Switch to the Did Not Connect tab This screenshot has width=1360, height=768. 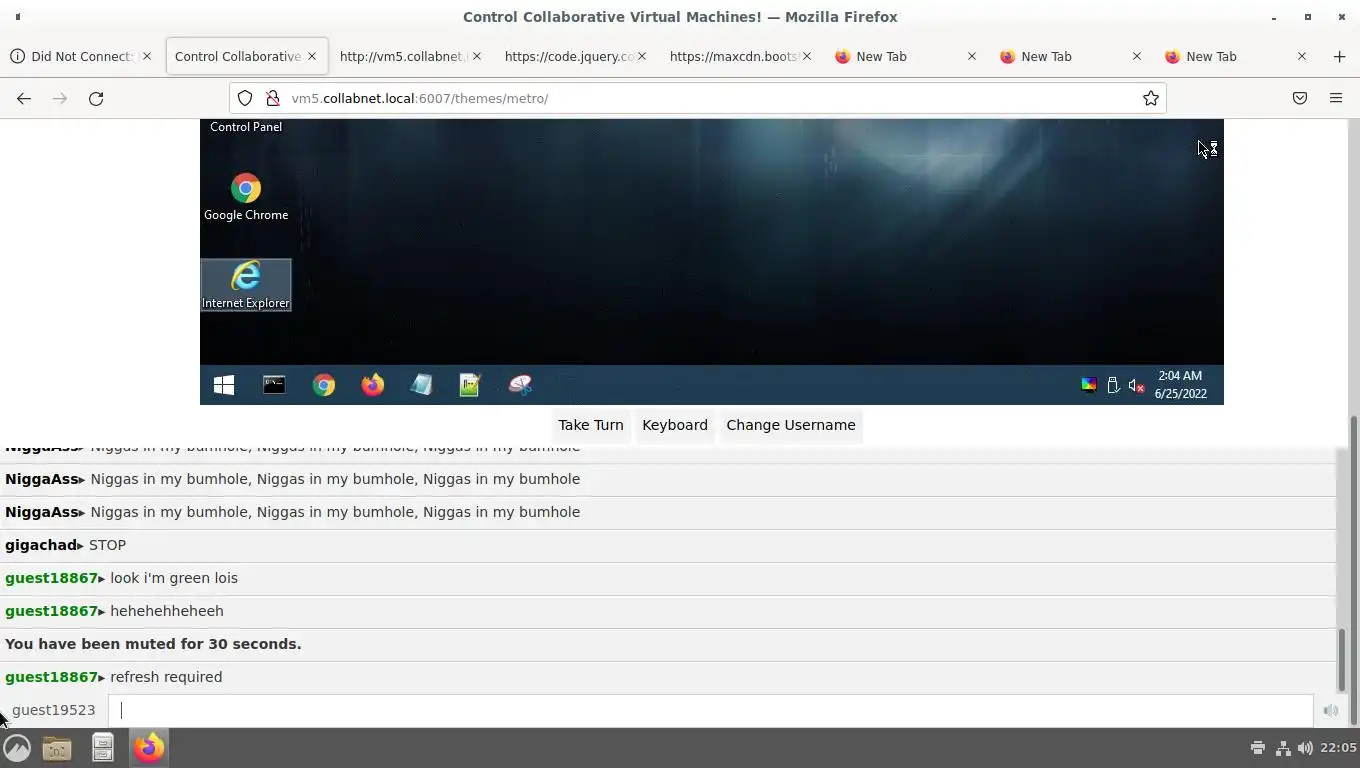[x=81, y=56]
